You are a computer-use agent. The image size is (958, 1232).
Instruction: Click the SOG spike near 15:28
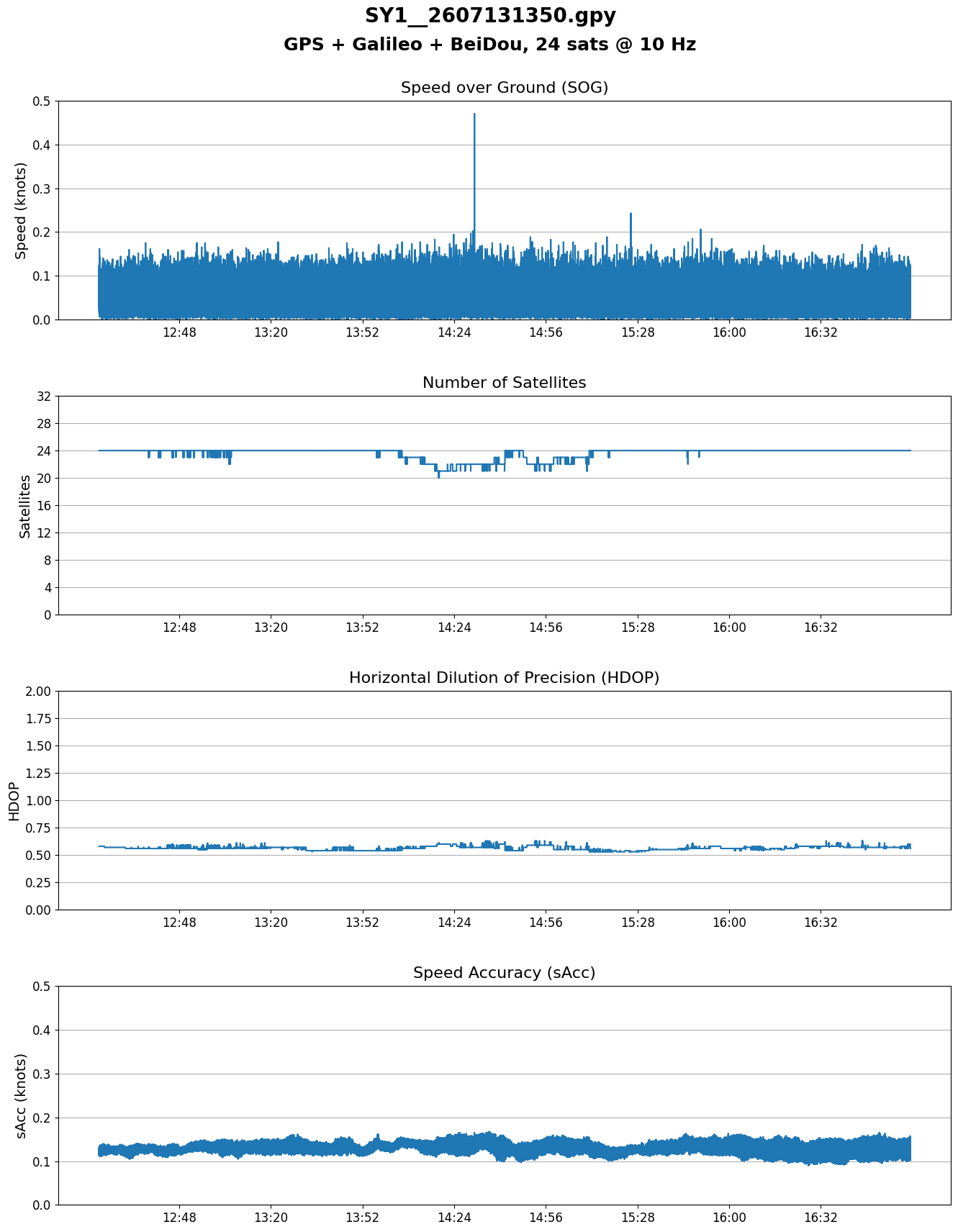pos(631,216)
